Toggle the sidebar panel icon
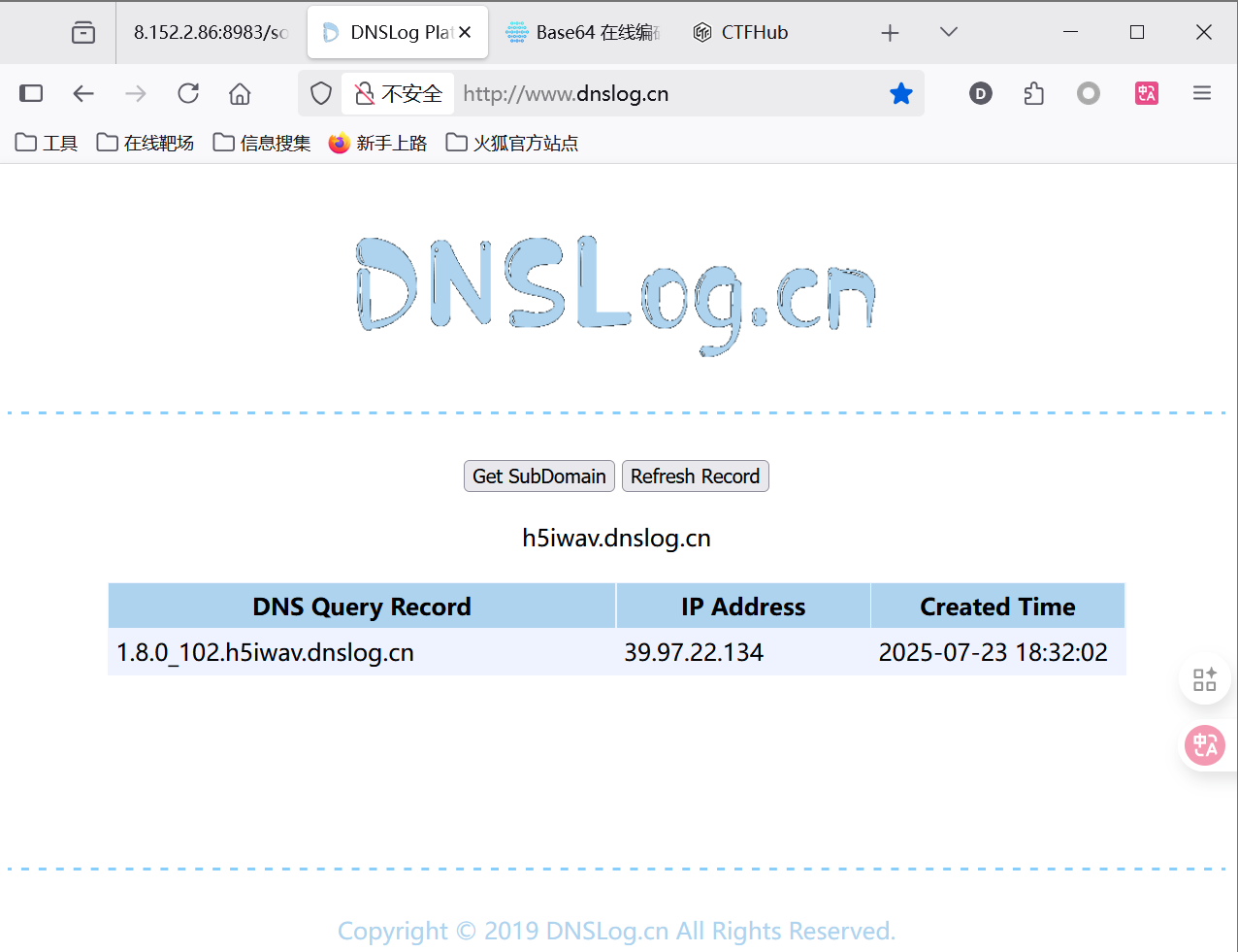This screenshot has height=952, width=1238. [x=31, y=93]
